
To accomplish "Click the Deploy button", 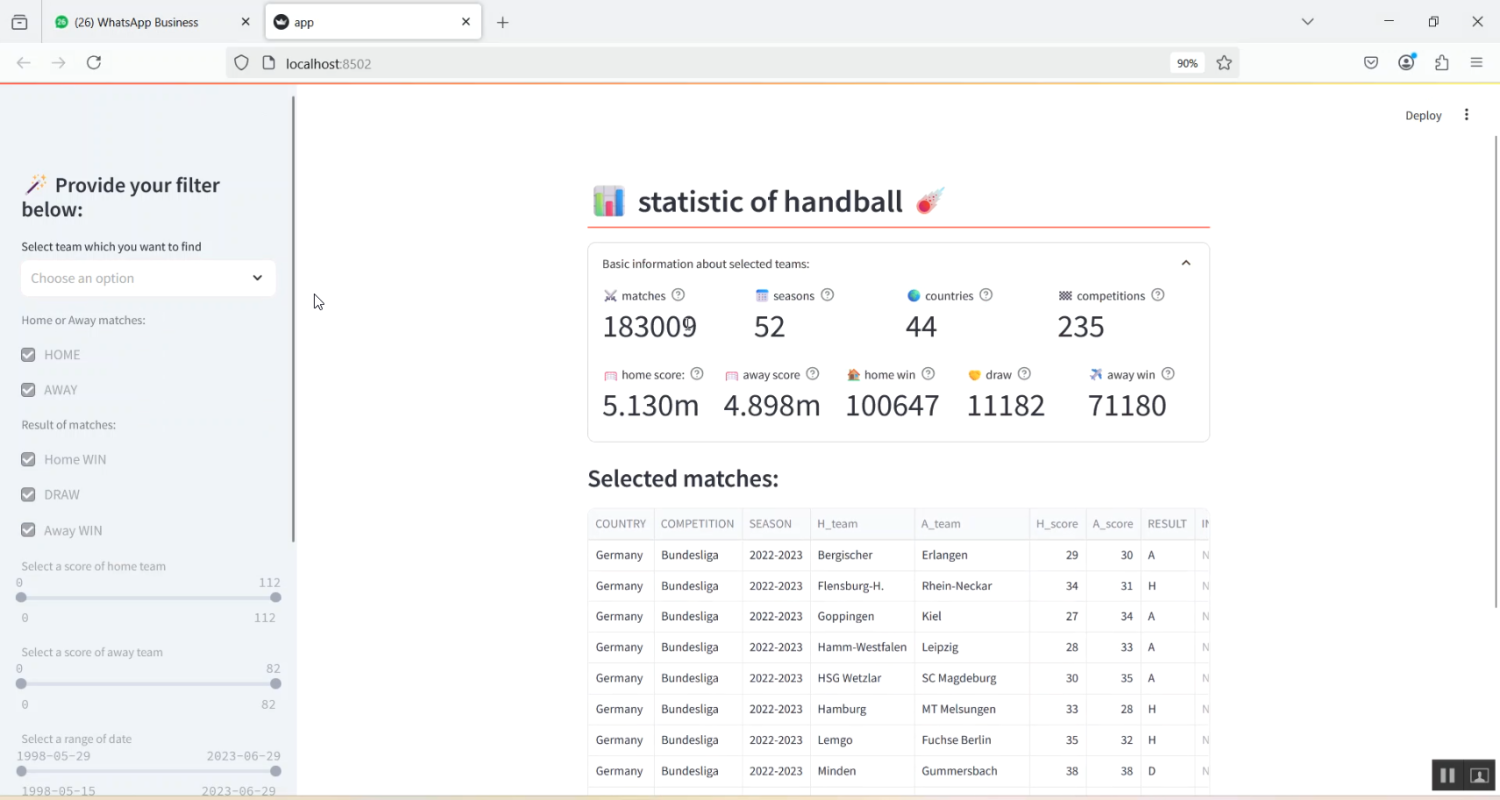I will coord(1423,115).
